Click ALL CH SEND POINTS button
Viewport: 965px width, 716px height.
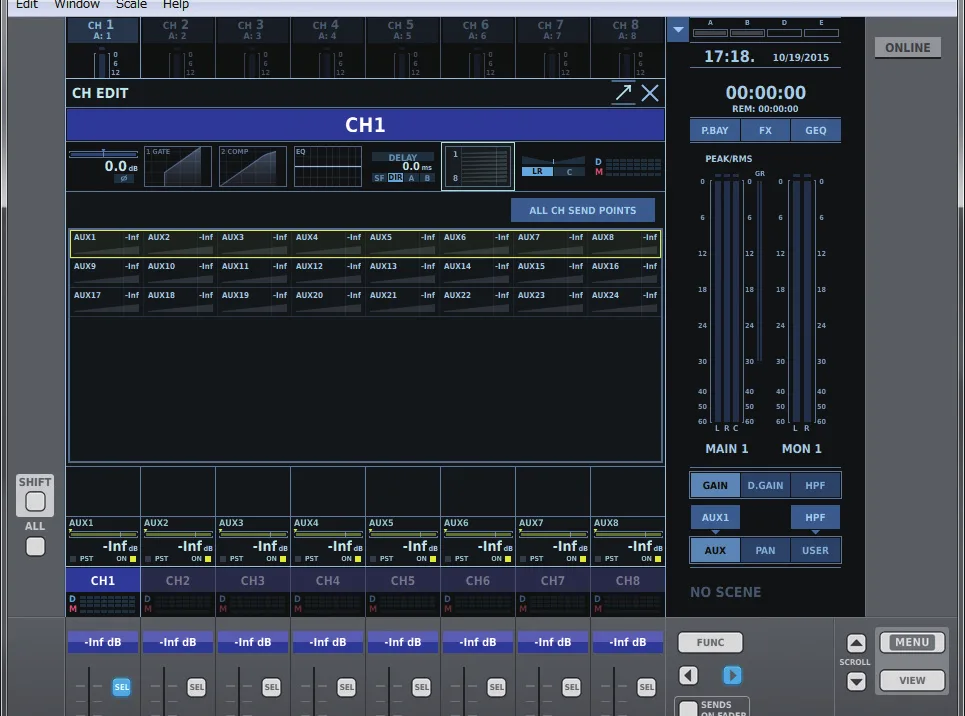tap(582, 211)
